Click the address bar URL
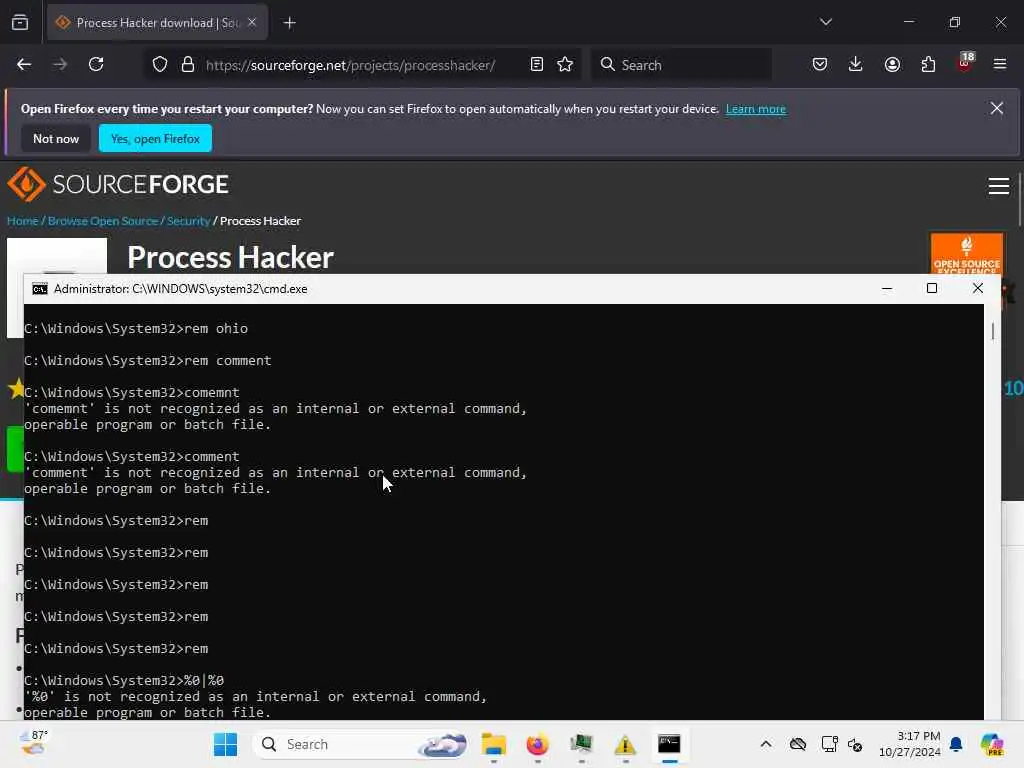 [x=351, y=65]
